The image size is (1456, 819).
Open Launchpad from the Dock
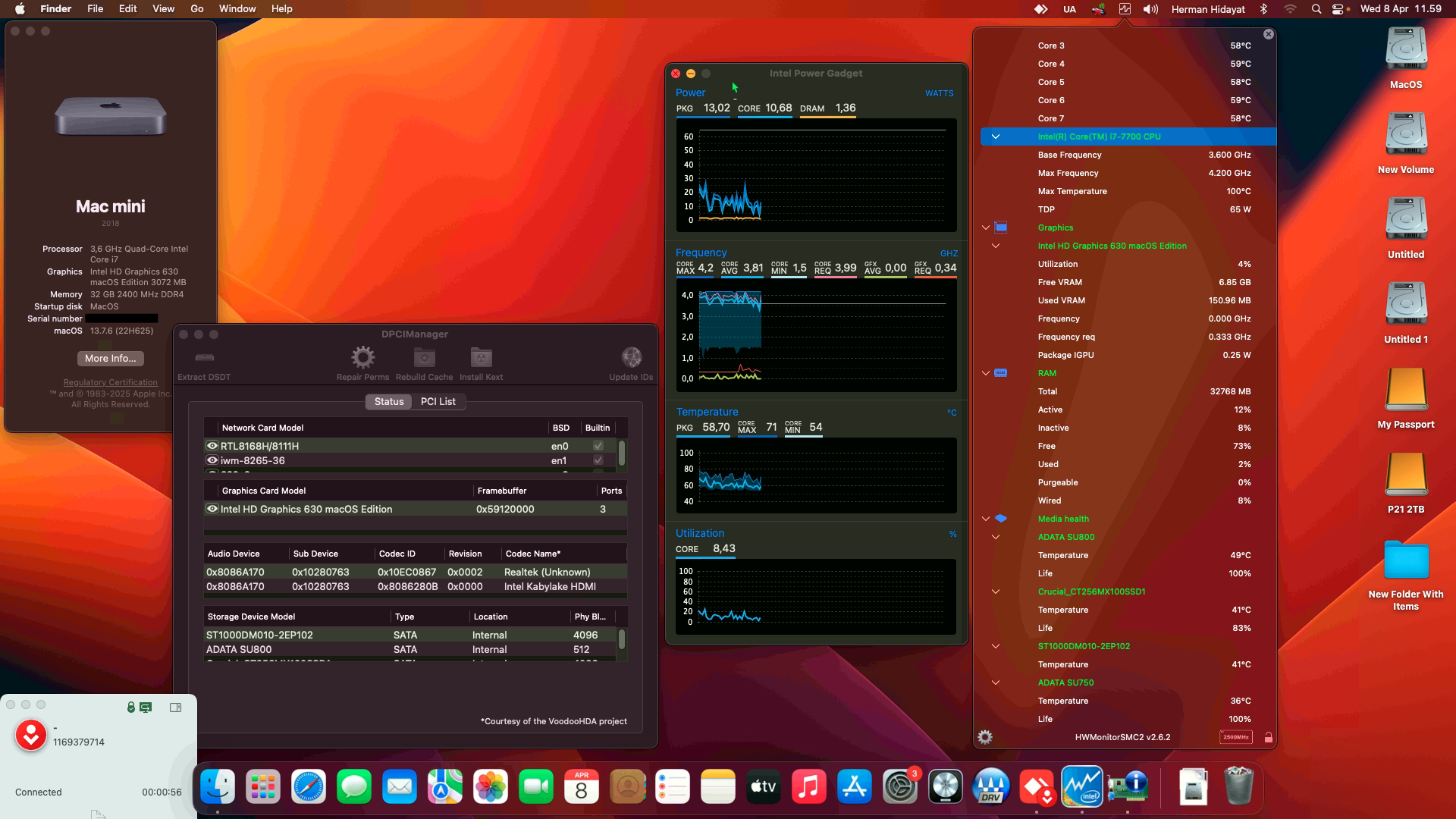[x=263, y=786]
